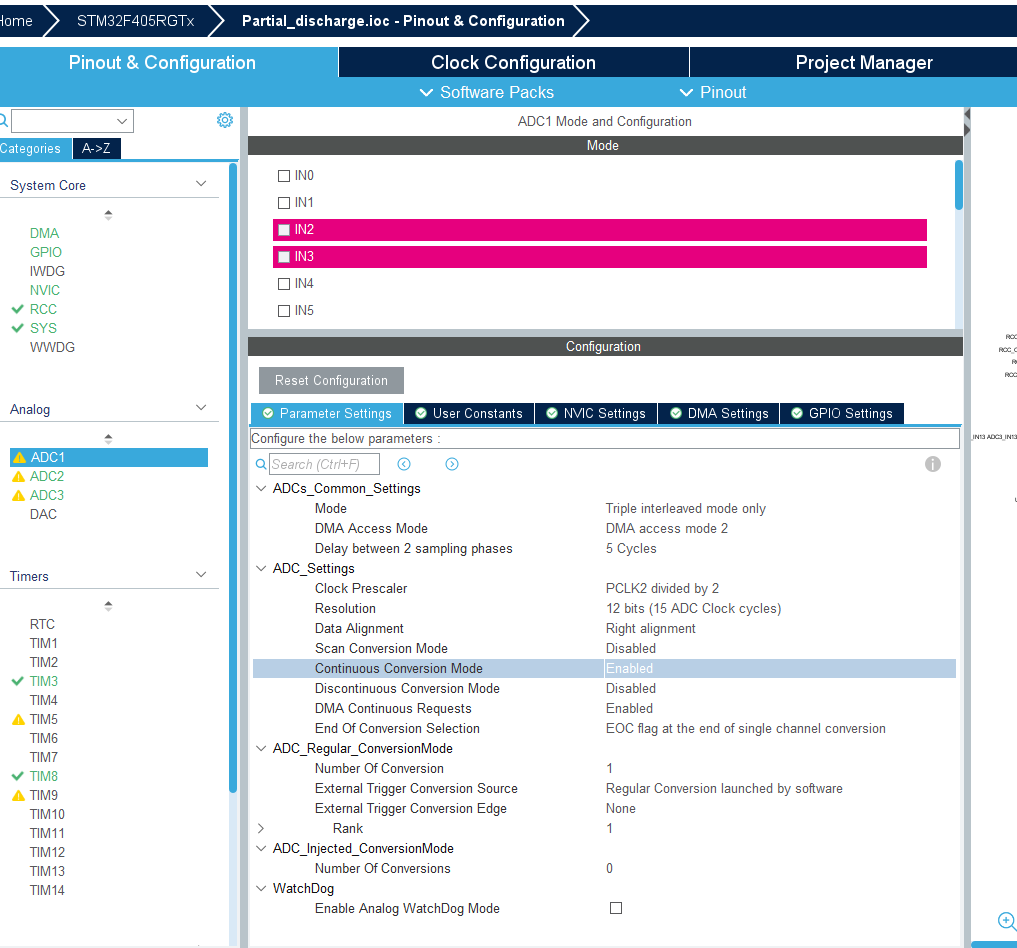Toggle the highlighted IN3 checkbox
The width and height of the screenshot is (1017, 948).
[x=283, y=257]
